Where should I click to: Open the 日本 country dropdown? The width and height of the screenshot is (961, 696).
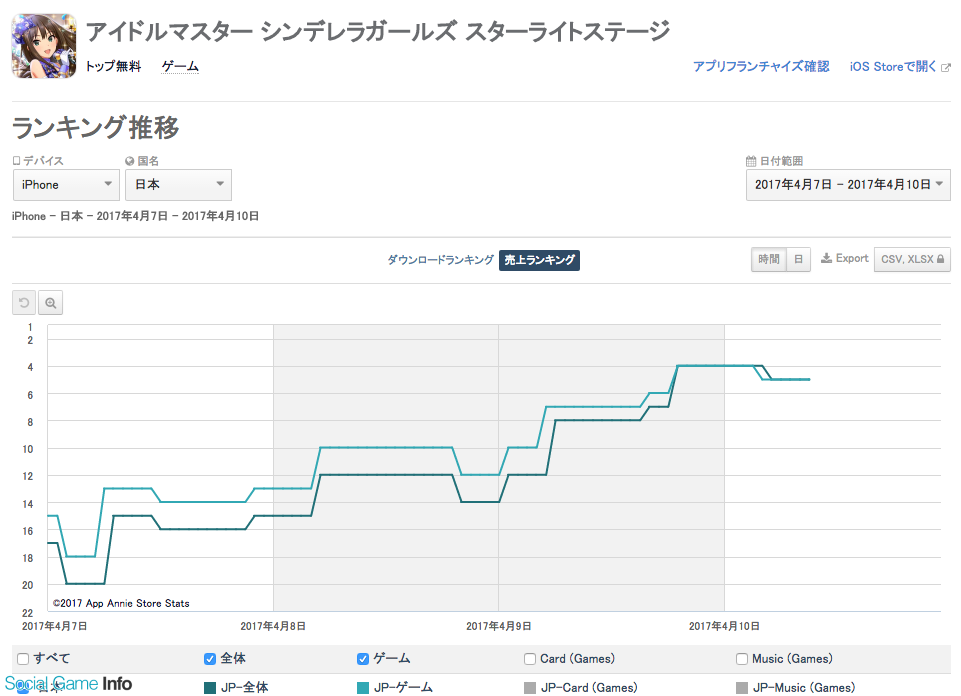point(178,184)
